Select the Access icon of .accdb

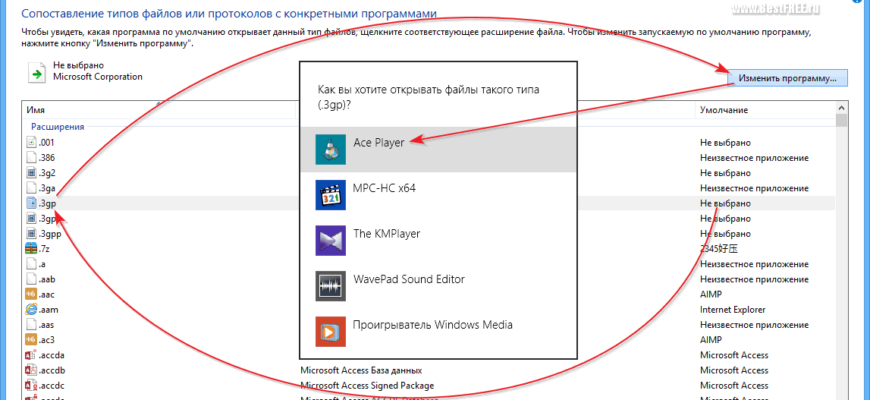click(x=31, y=370)
